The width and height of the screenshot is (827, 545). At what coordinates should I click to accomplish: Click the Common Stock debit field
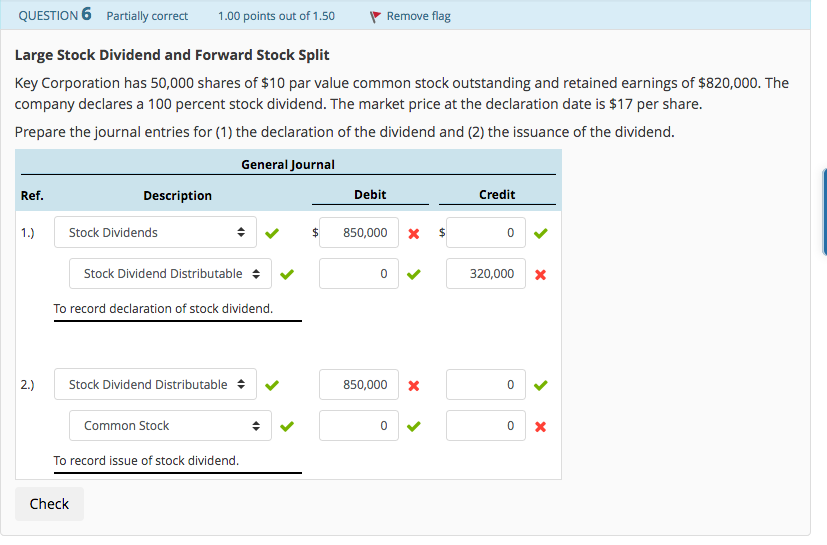coord(359,425)
